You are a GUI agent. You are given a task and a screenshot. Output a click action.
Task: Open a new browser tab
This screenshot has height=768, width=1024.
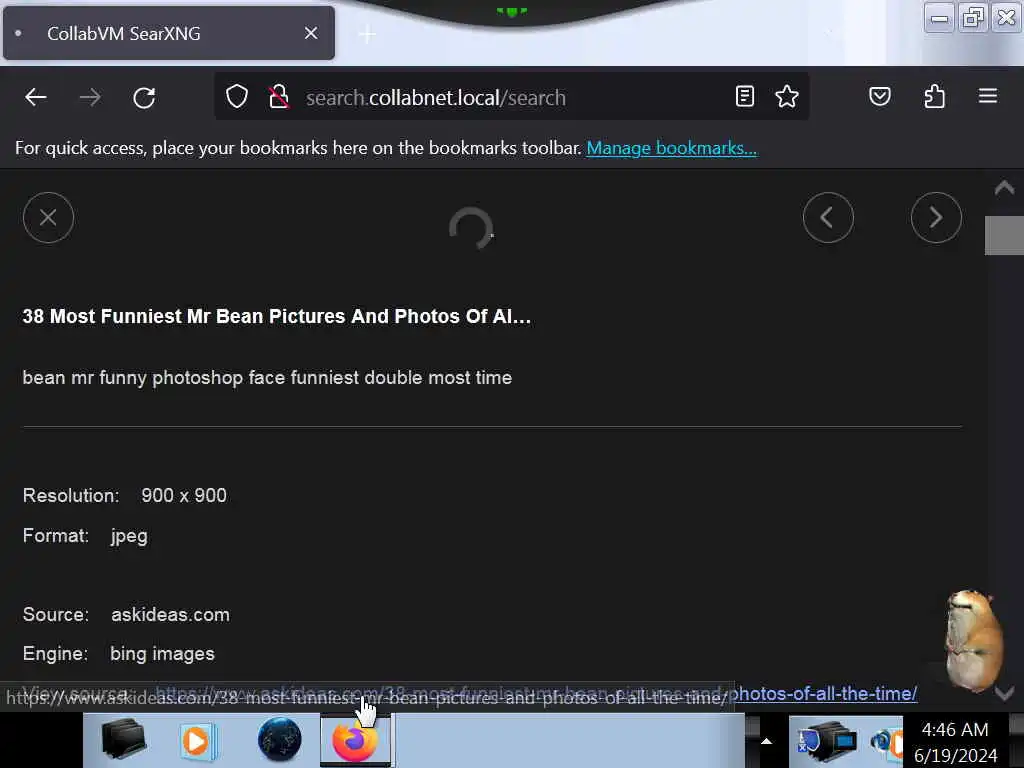[x=367, y=35]
